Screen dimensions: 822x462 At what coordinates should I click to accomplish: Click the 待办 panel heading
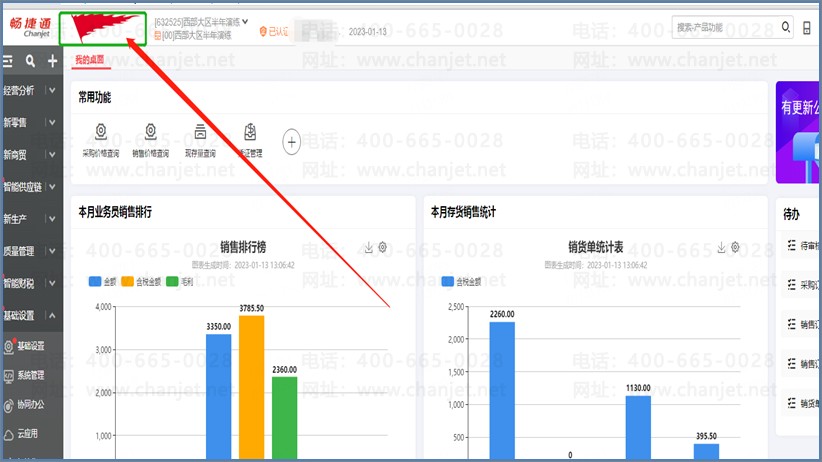(791, 214)
